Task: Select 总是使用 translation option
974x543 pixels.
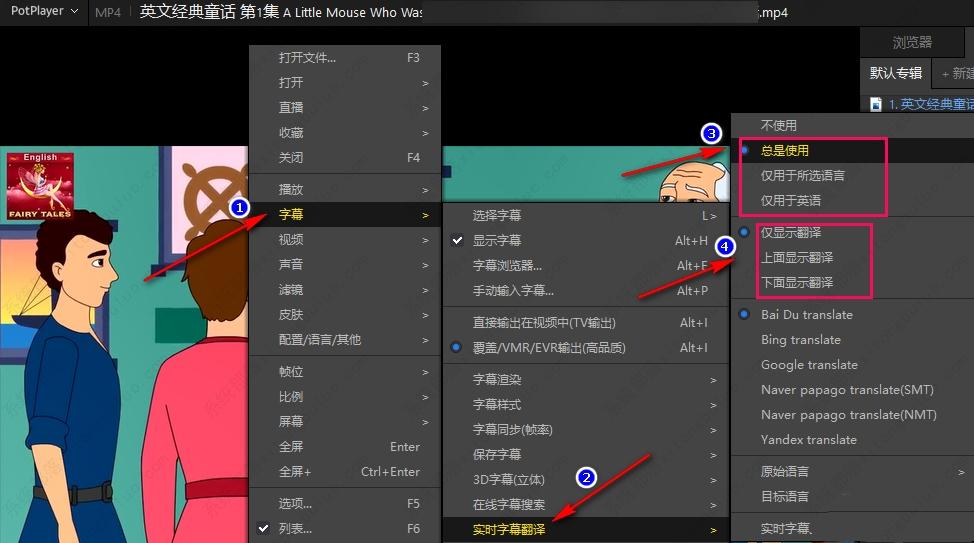Action: [853, 150]
